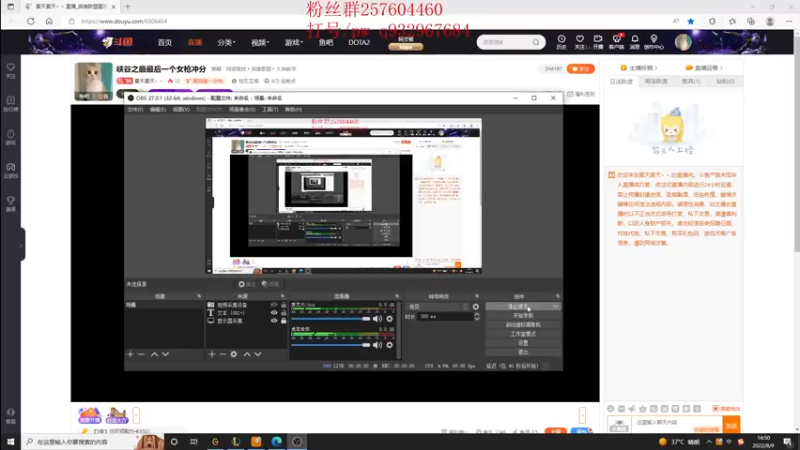The width and height of the screenshot is (800, 450).
Task: Move scene down in the Scenes panel
Action: pos(165,354)
